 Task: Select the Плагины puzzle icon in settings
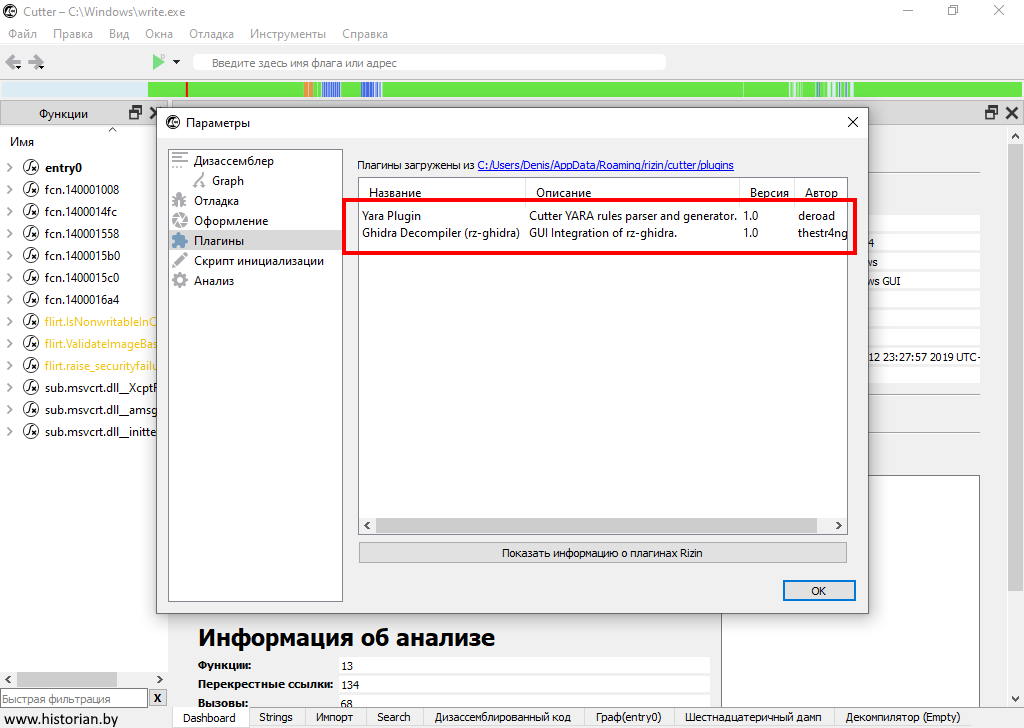[x=180, y=241]
